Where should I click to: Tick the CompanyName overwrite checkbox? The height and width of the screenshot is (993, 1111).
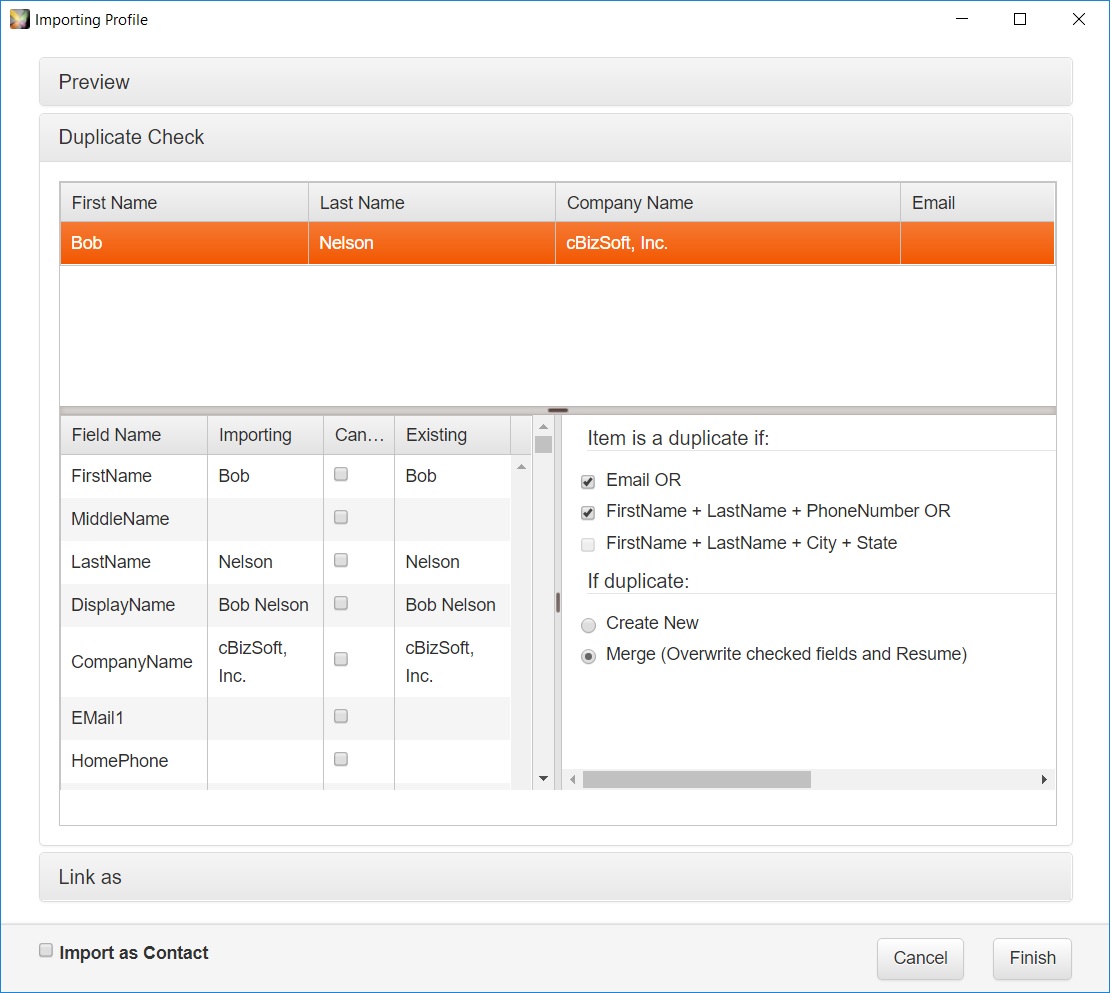(341, 659)
